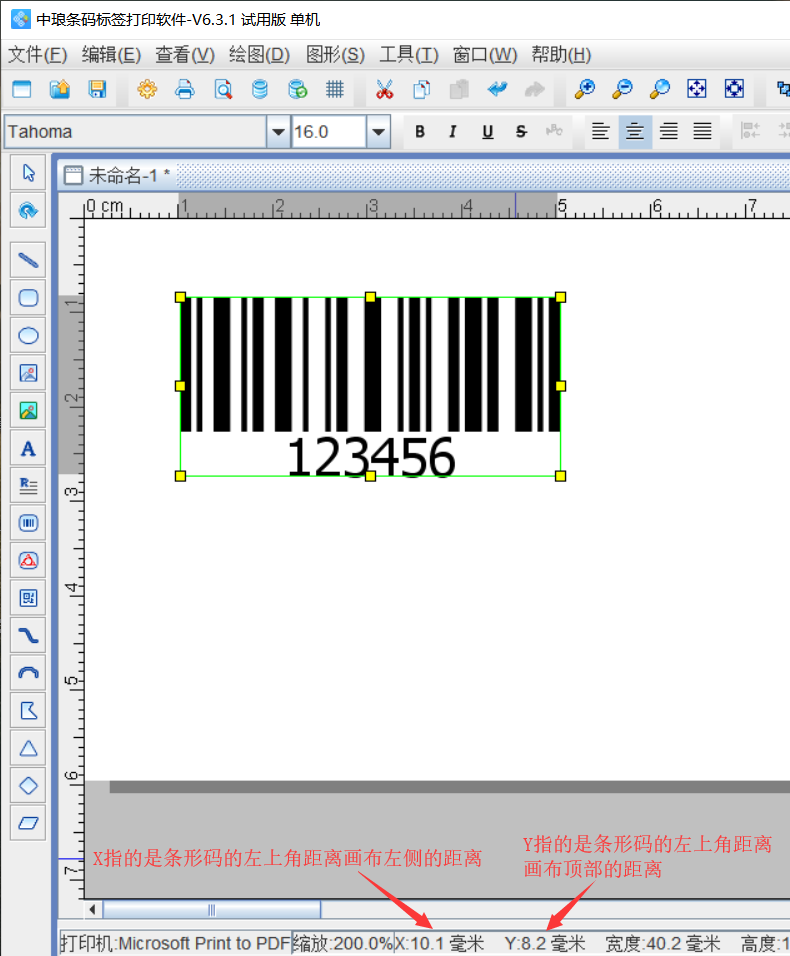The width and height of the screenshot is (790, 956).
Task: Zoom out with minus magnifier
Action: pos(622,90)
